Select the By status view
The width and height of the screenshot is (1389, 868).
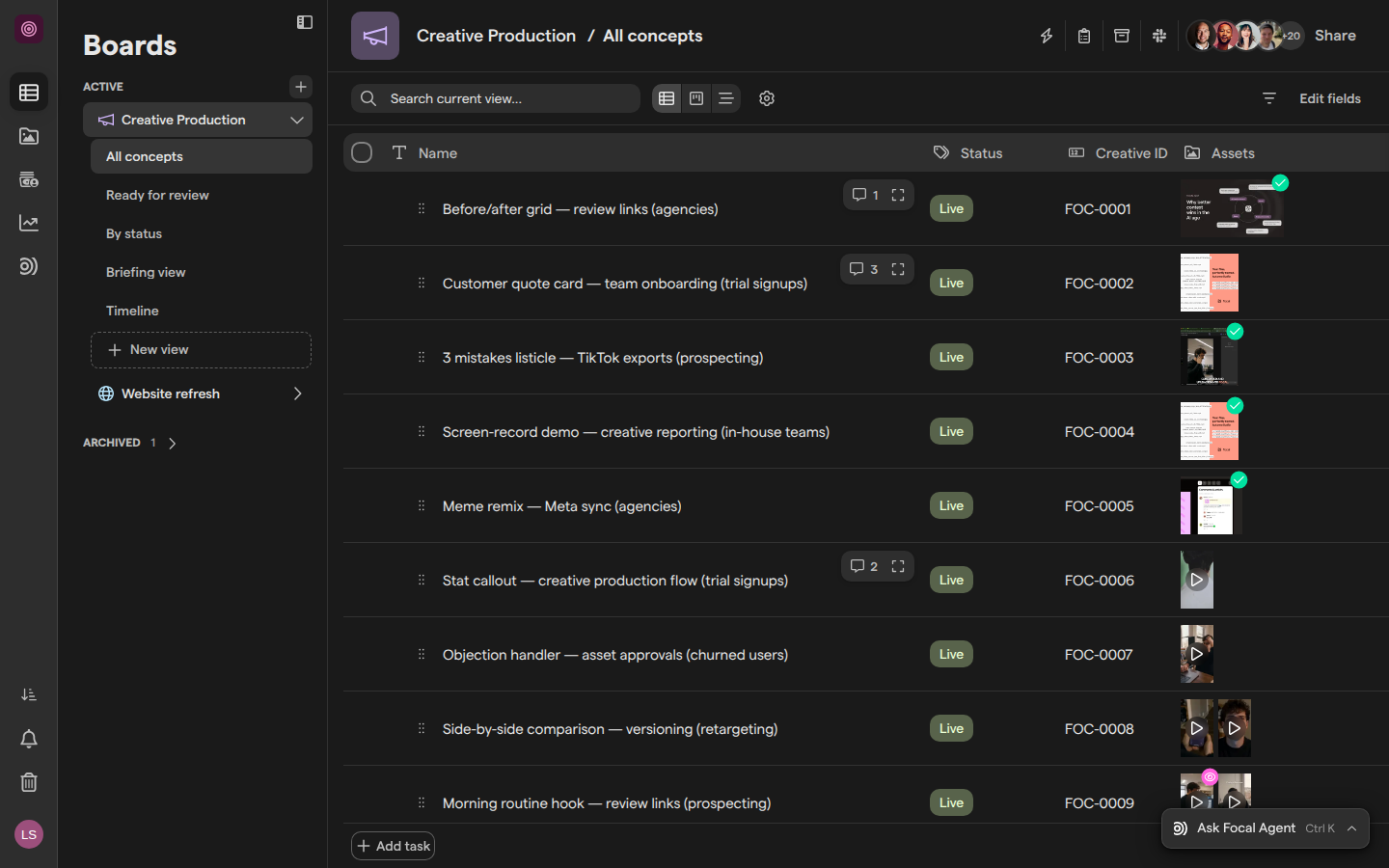click(x=202, y=233)
